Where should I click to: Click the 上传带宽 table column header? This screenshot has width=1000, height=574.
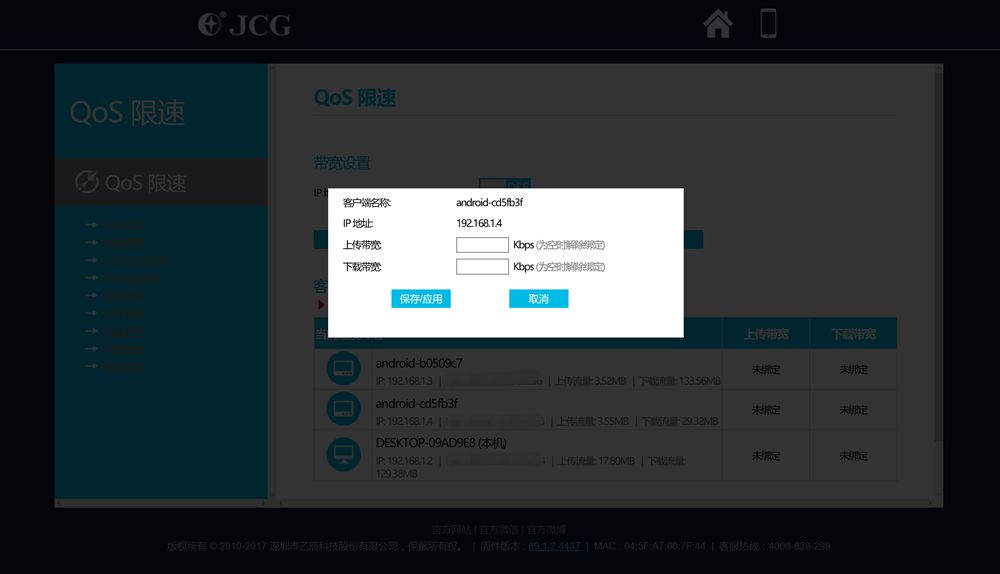pos(766,334)
